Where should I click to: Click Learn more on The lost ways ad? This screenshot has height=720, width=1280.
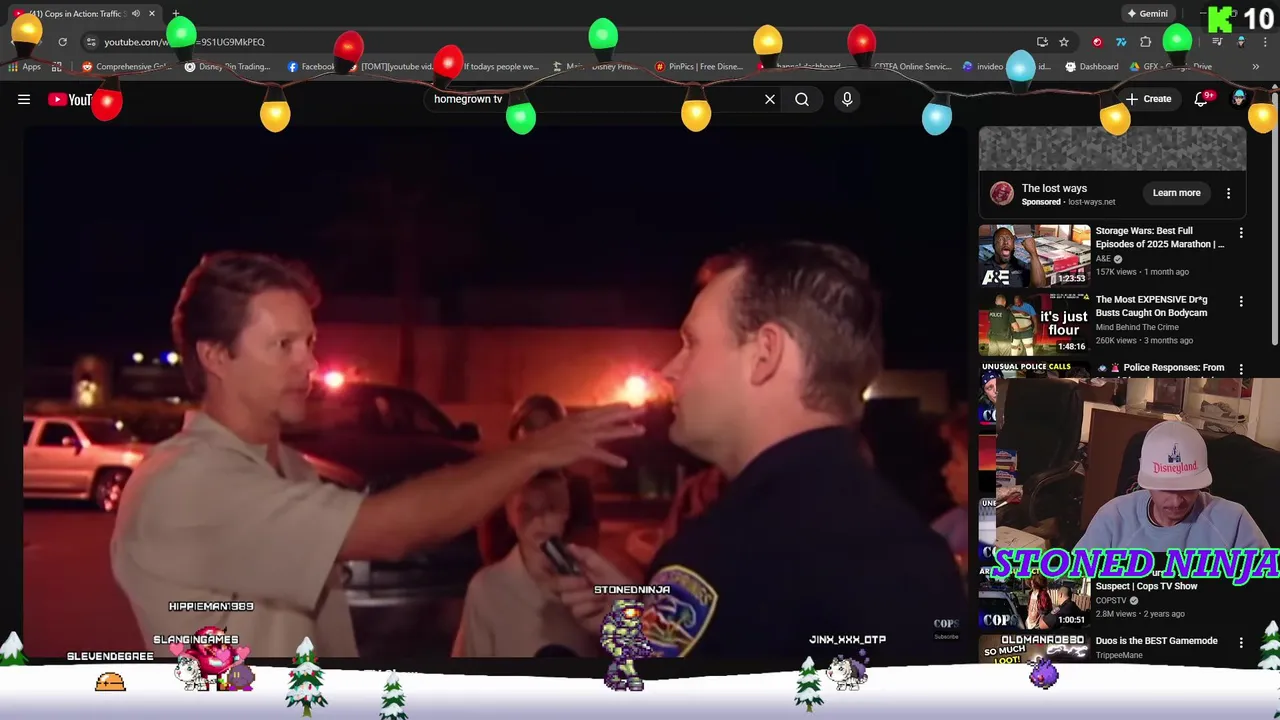[x=1176, y=193]
